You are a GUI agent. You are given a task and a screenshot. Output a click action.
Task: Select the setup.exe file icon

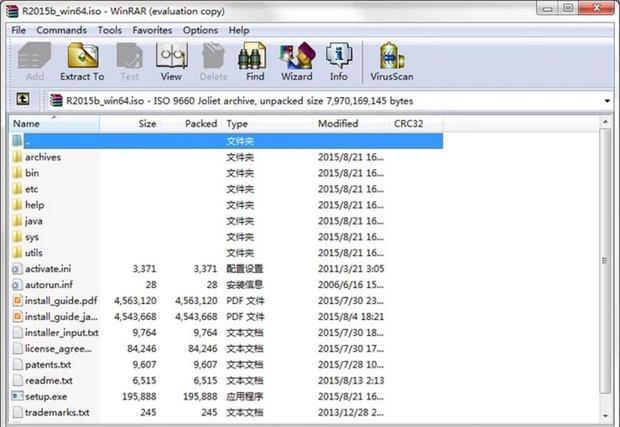coord(17,396)
